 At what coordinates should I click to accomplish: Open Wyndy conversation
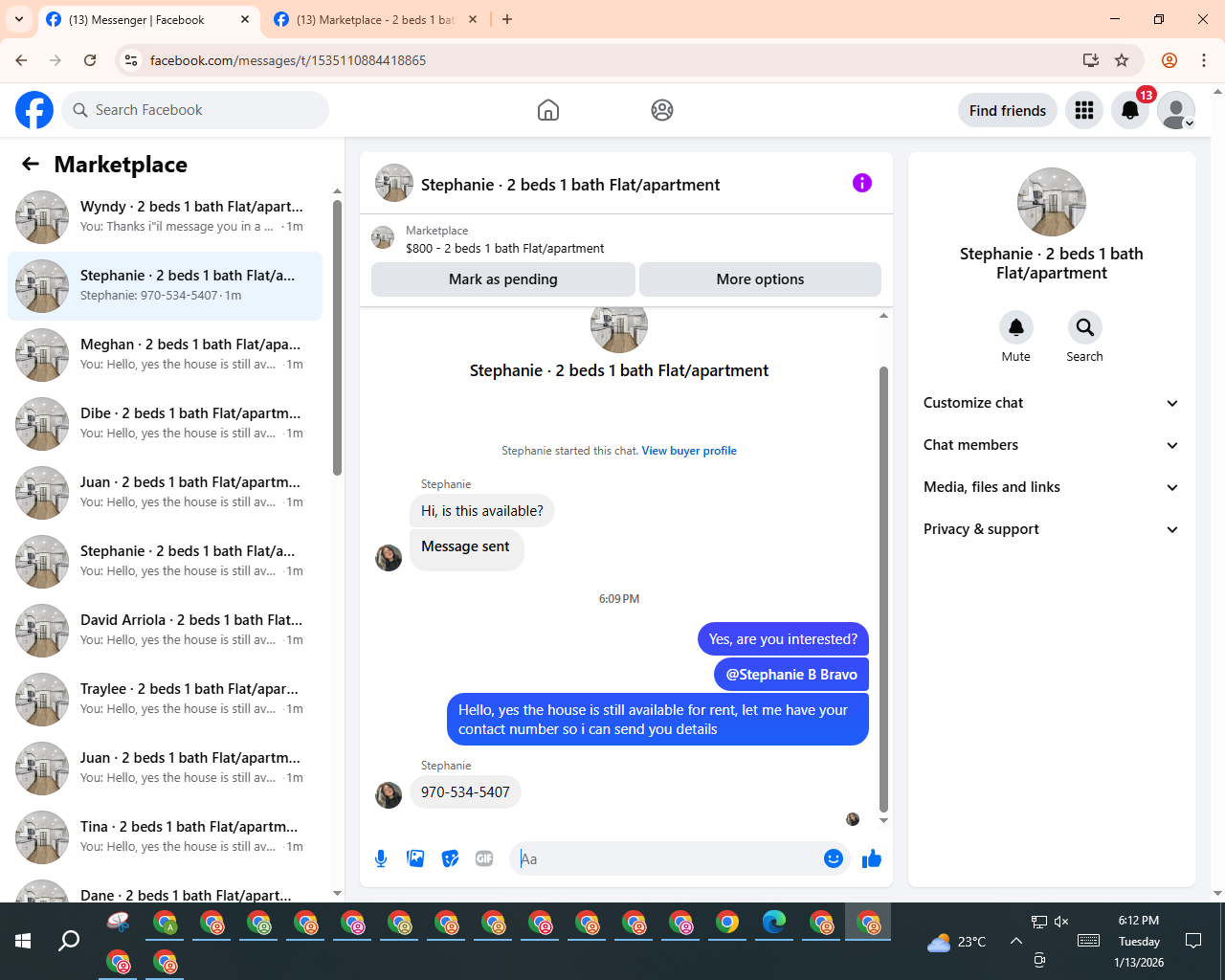coord(165,217)
